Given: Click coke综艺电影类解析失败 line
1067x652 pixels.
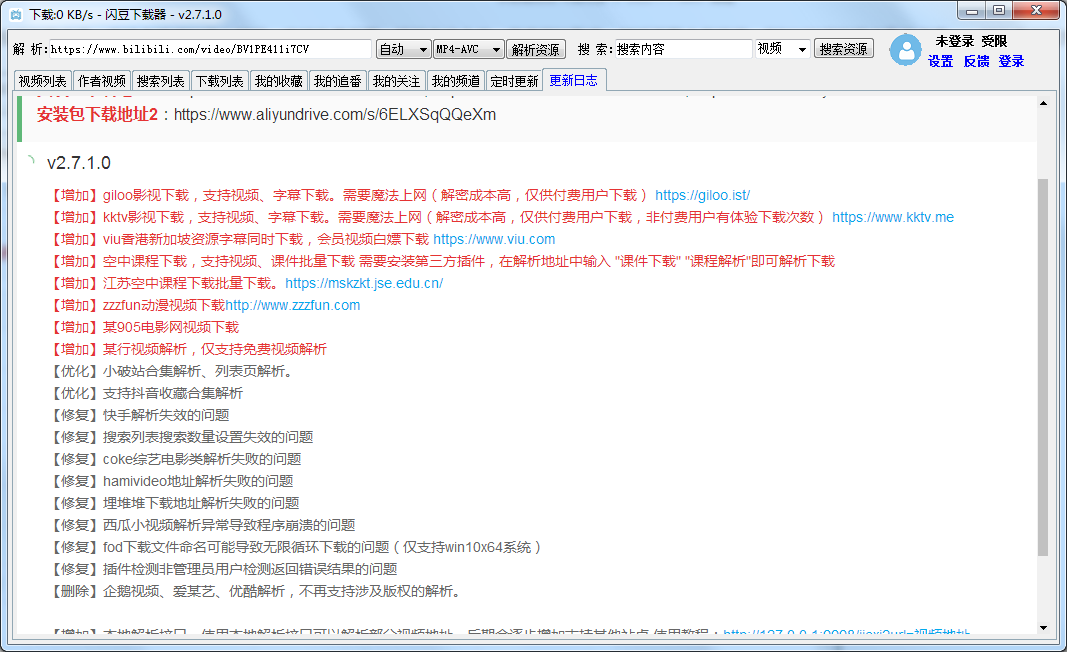Looking at the screenshot, I should pos(175,459).
